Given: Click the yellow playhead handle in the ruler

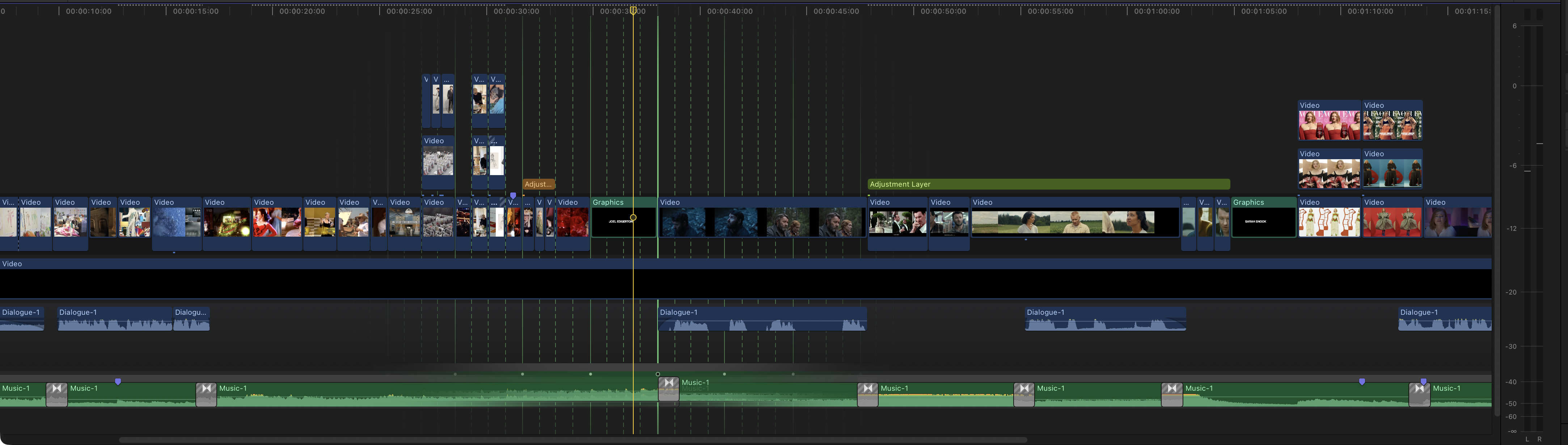Looking at the screenshot, I should [633, 10].
